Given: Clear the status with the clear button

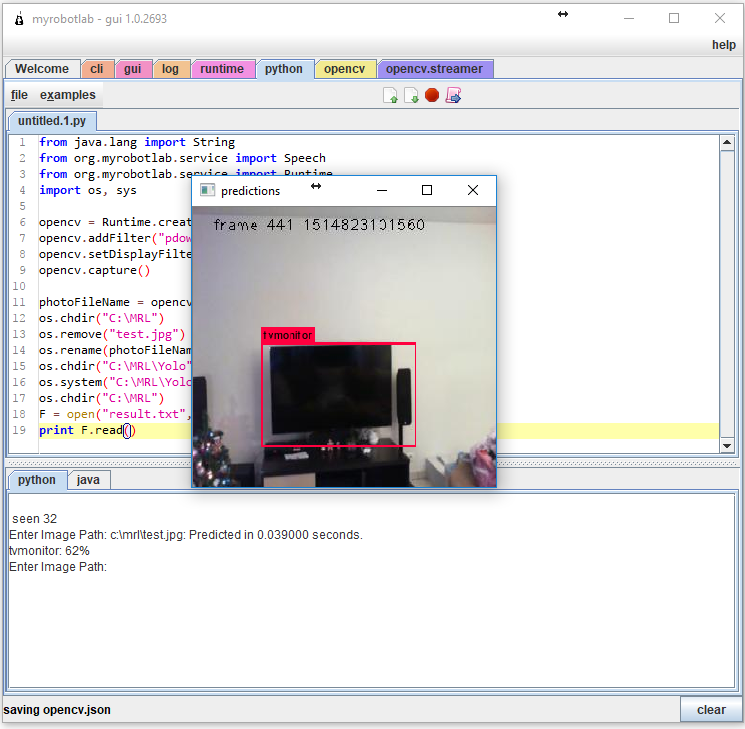Looking at the screenshot, I should [711, 710].
